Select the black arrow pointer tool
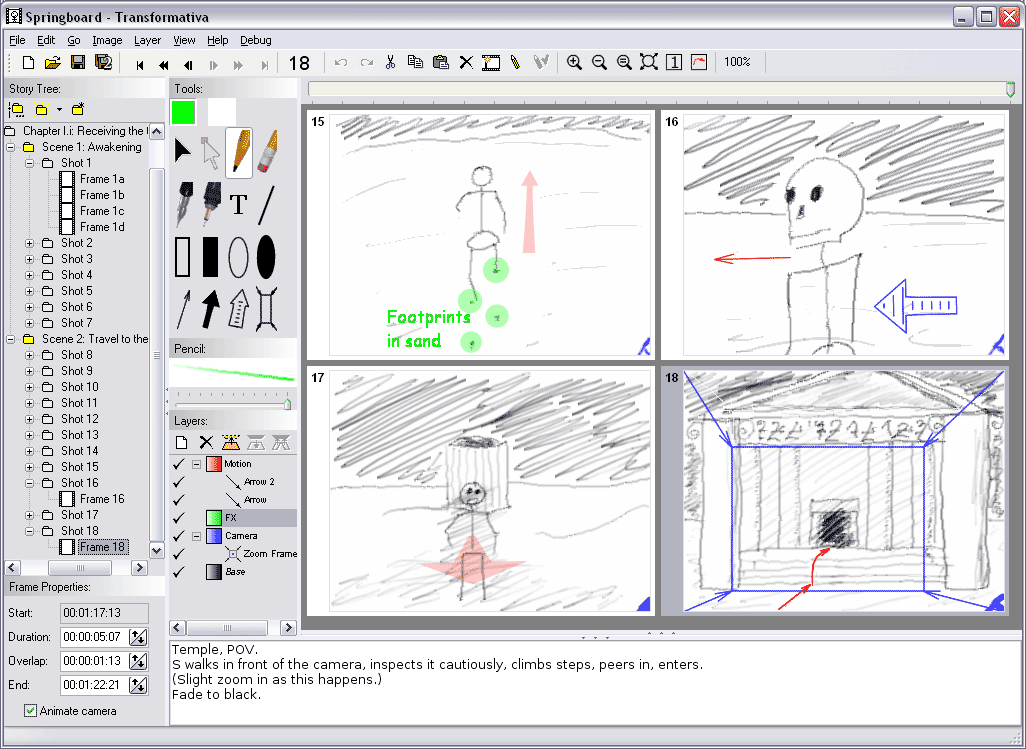Screen dimensions: 1026x749 [x=182, y=151]
